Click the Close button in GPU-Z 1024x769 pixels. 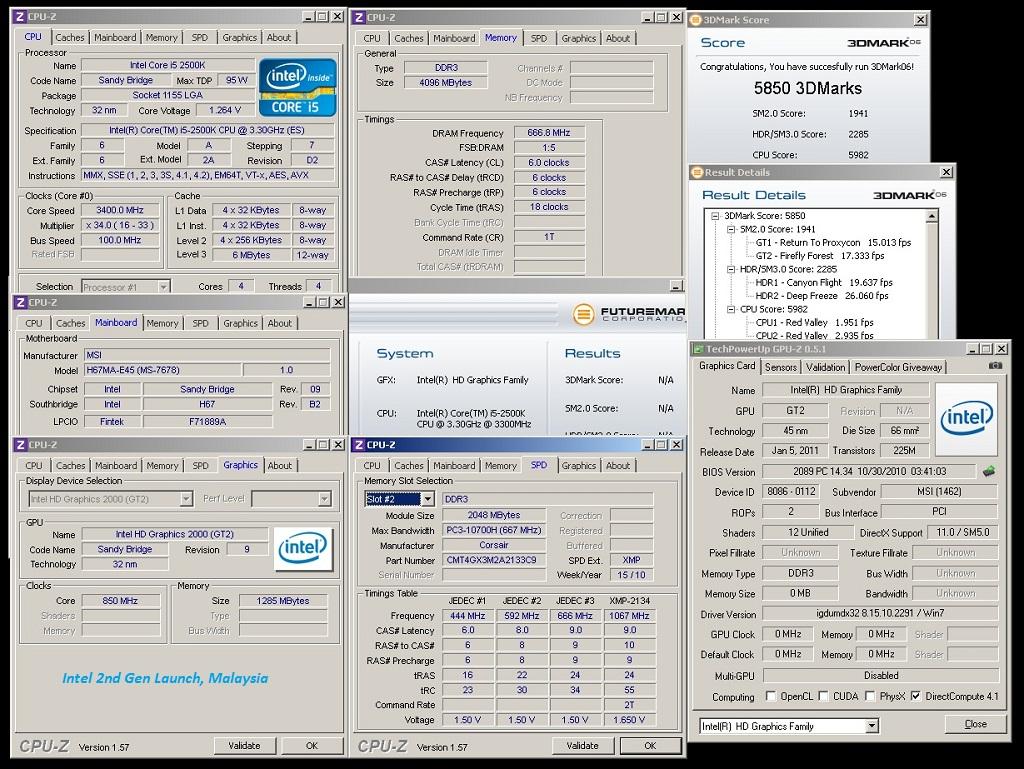(975, 724)
